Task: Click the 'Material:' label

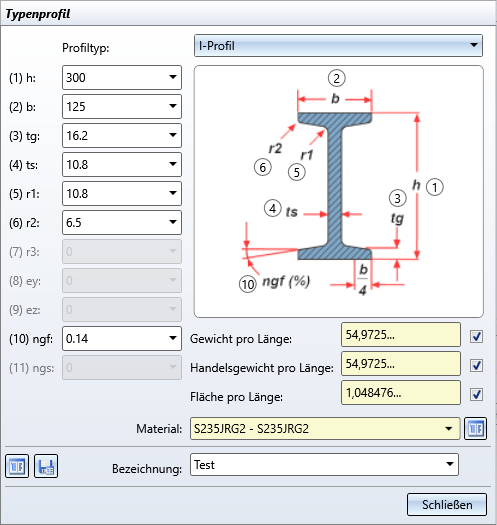Action: (x=159, y=429)
